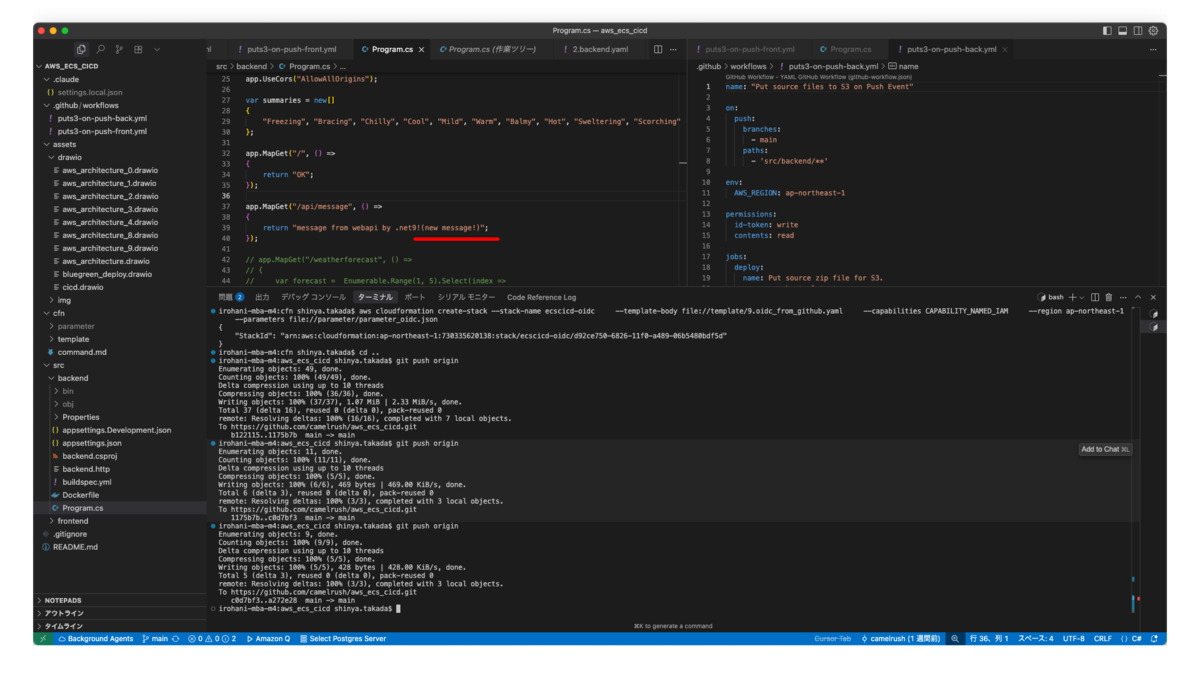Click Select Postgres Server status item
Screen dimensions: 1200x689
point(341,638)
